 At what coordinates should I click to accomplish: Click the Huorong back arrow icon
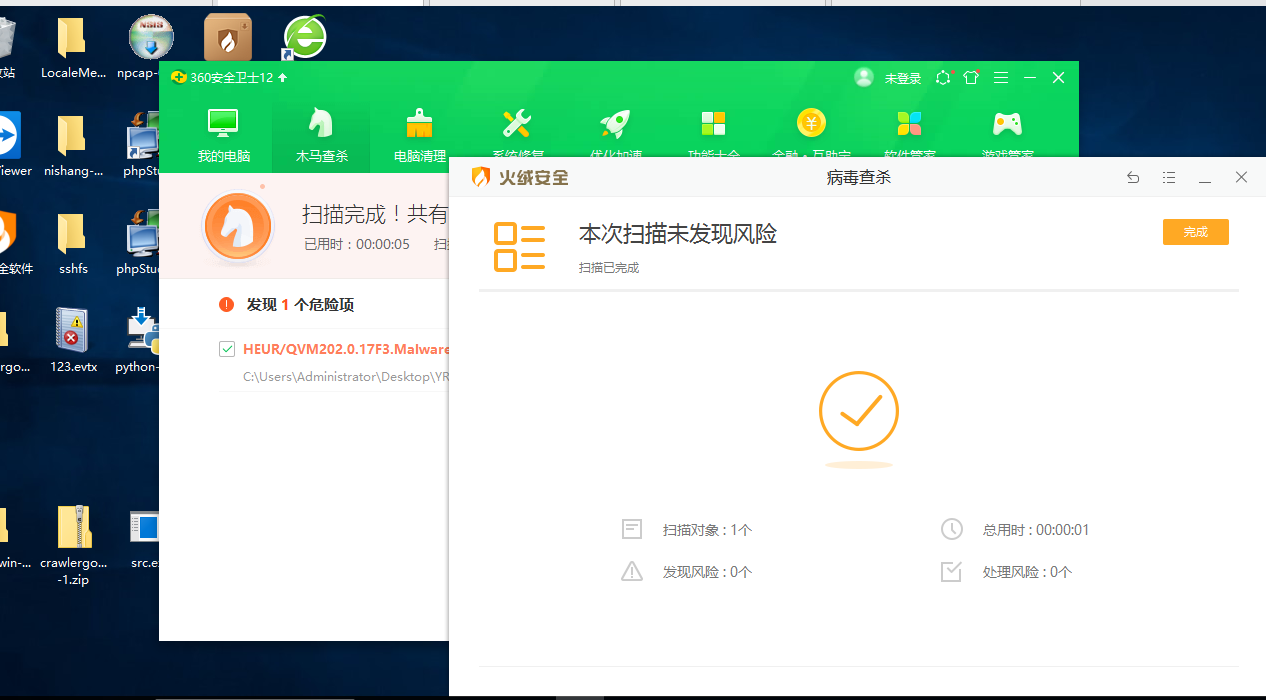pyautogui.click(x=1133, y=177)
